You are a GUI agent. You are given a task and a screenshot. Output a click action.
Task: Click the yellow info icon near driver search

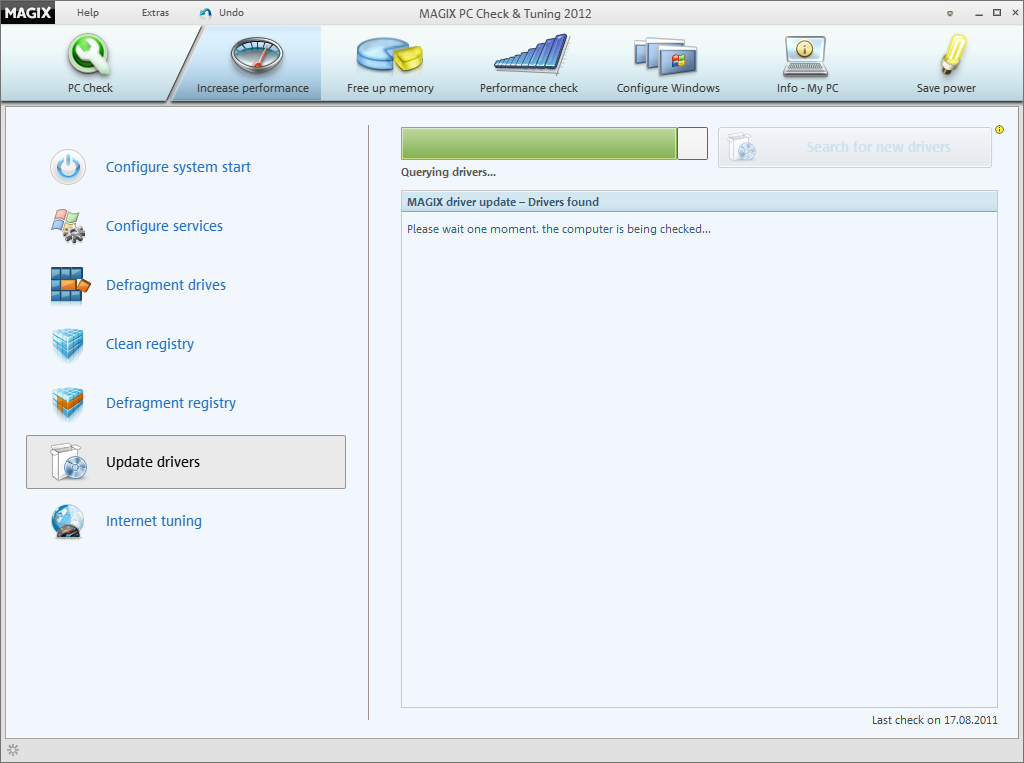(999, 129)
